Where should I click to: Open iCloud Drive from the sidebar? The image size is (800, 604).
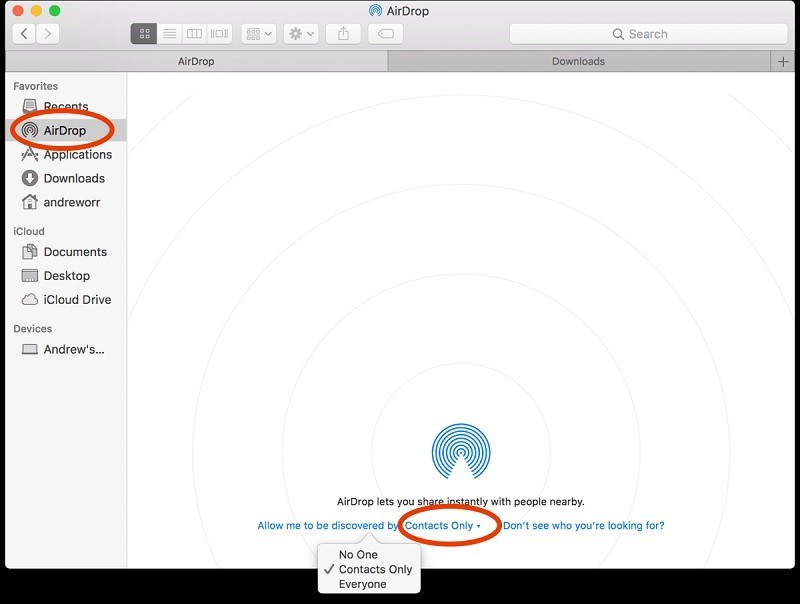click(70, 299)
